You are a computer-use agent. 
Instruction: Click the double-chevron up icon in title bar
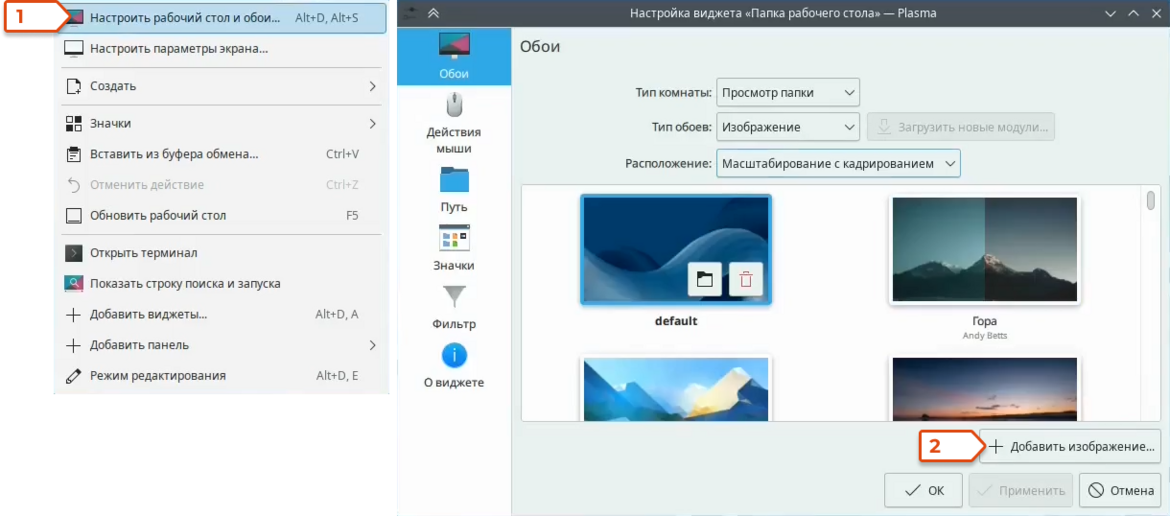pos(434,13)
